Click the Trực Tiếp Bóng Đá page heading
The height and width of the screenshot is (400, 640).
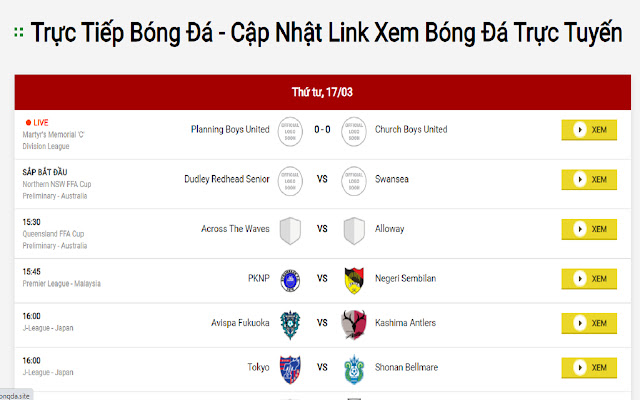(x=326, y=32)
